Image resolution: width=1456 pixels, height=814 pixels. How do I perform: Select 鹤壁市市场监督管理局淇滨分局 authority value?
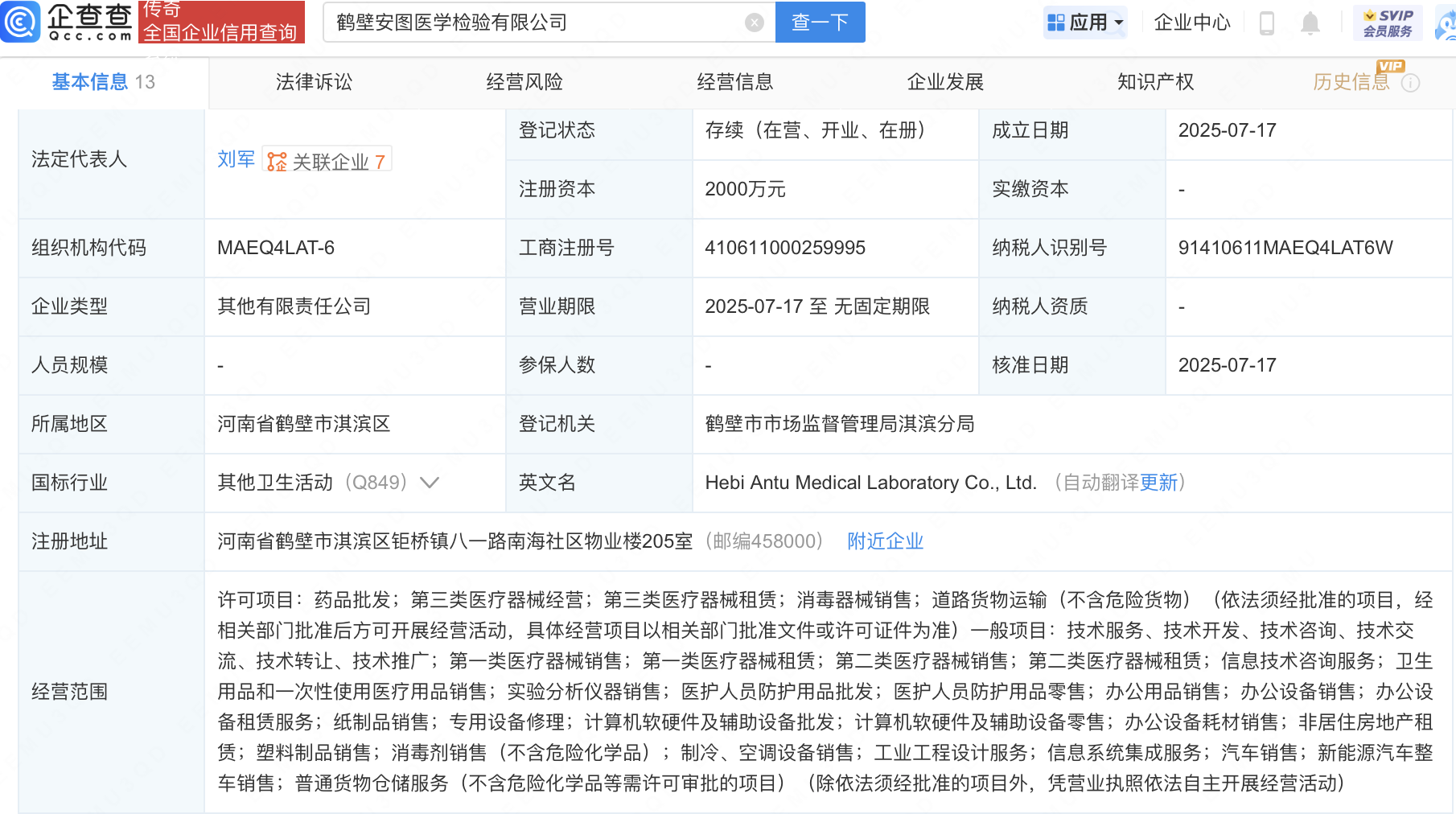840,424
